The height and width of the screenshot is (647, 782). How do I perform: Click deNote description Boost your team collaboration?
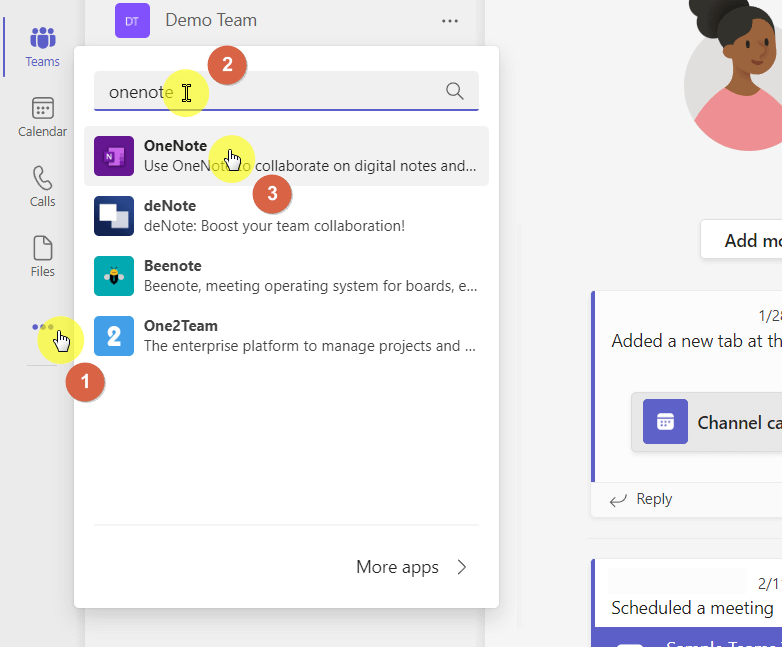274,226
